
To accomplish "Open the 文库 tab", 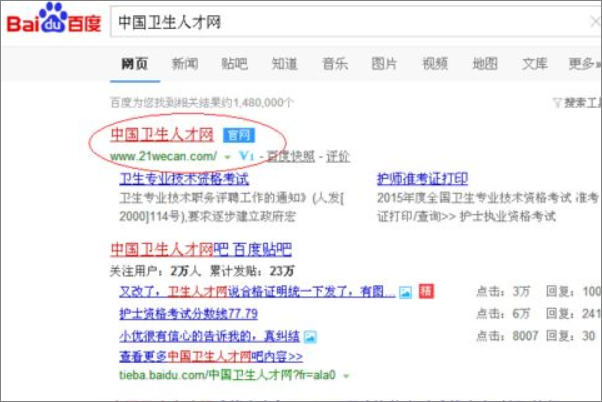I will coord(535,64).
